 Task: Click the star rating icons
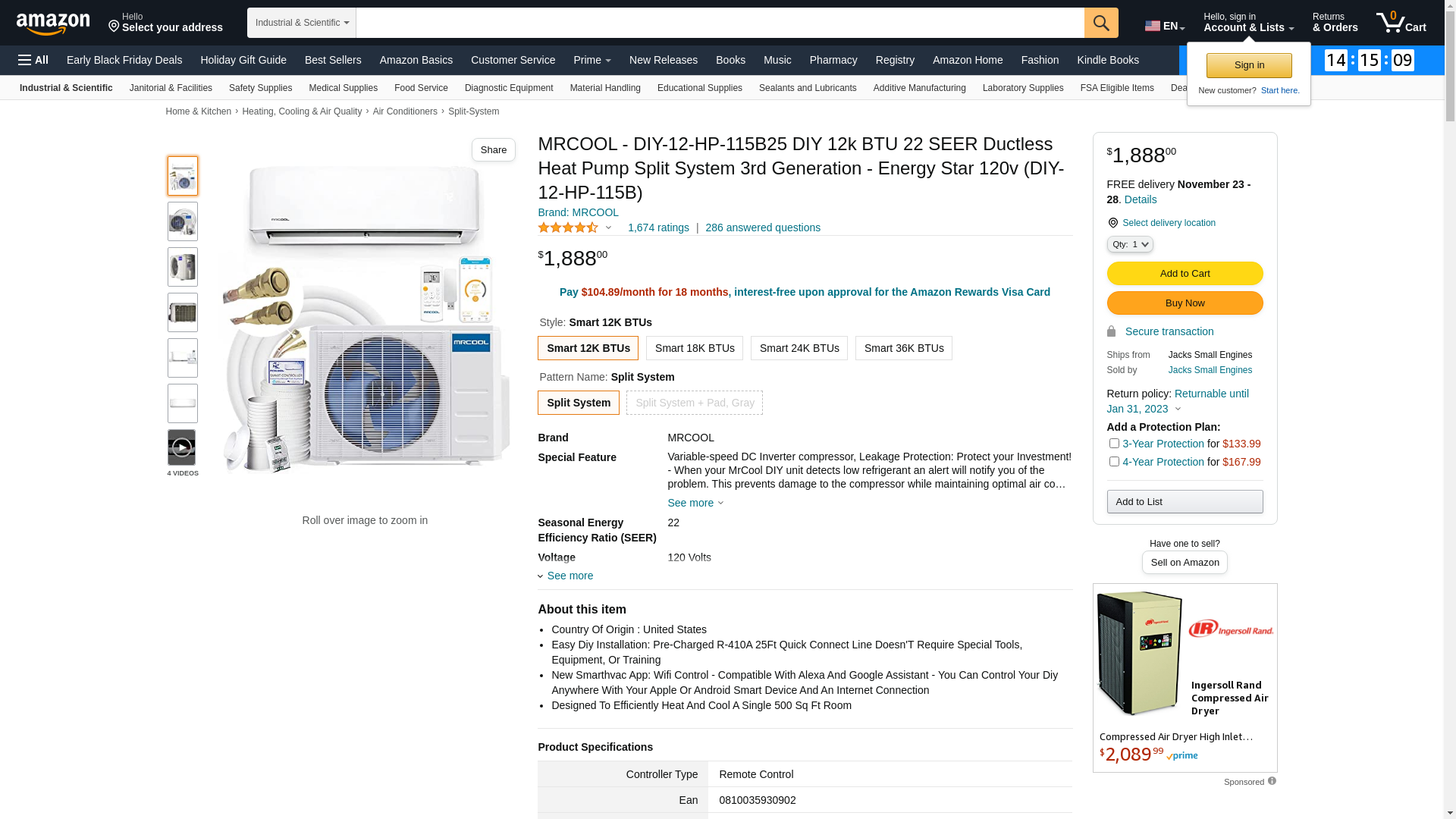coord(568,227)
